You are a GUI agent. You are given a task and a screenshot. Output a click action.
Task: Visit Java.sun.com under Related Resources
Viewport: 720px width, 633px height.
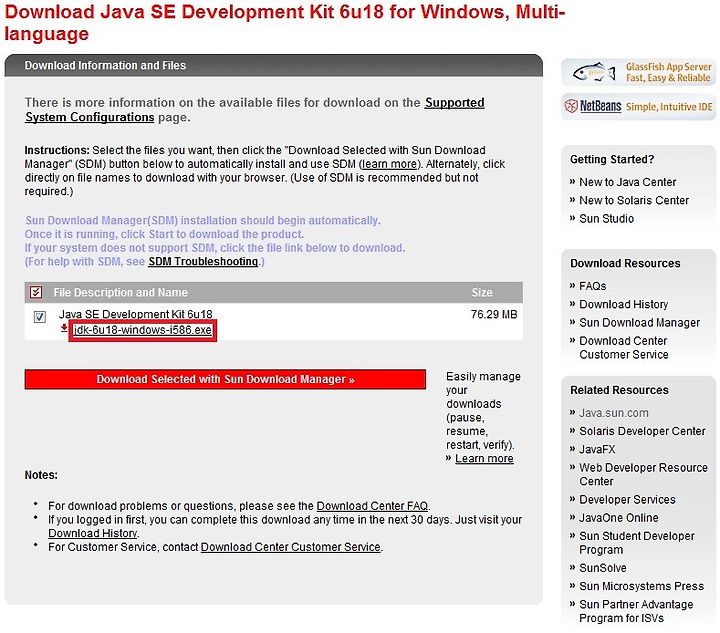pyautogui.click(x=613, y=413)
